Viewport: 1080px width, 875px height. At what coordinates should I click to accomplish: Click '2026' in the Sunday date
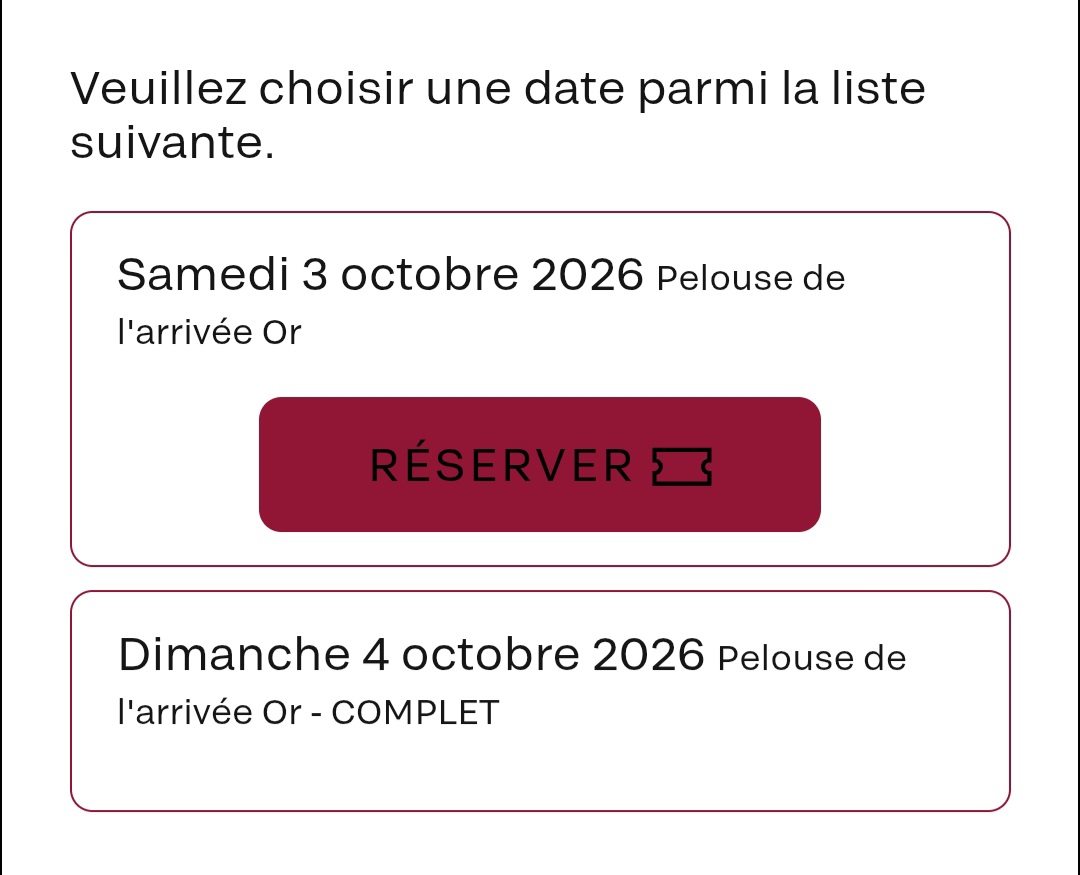[648, 654]
